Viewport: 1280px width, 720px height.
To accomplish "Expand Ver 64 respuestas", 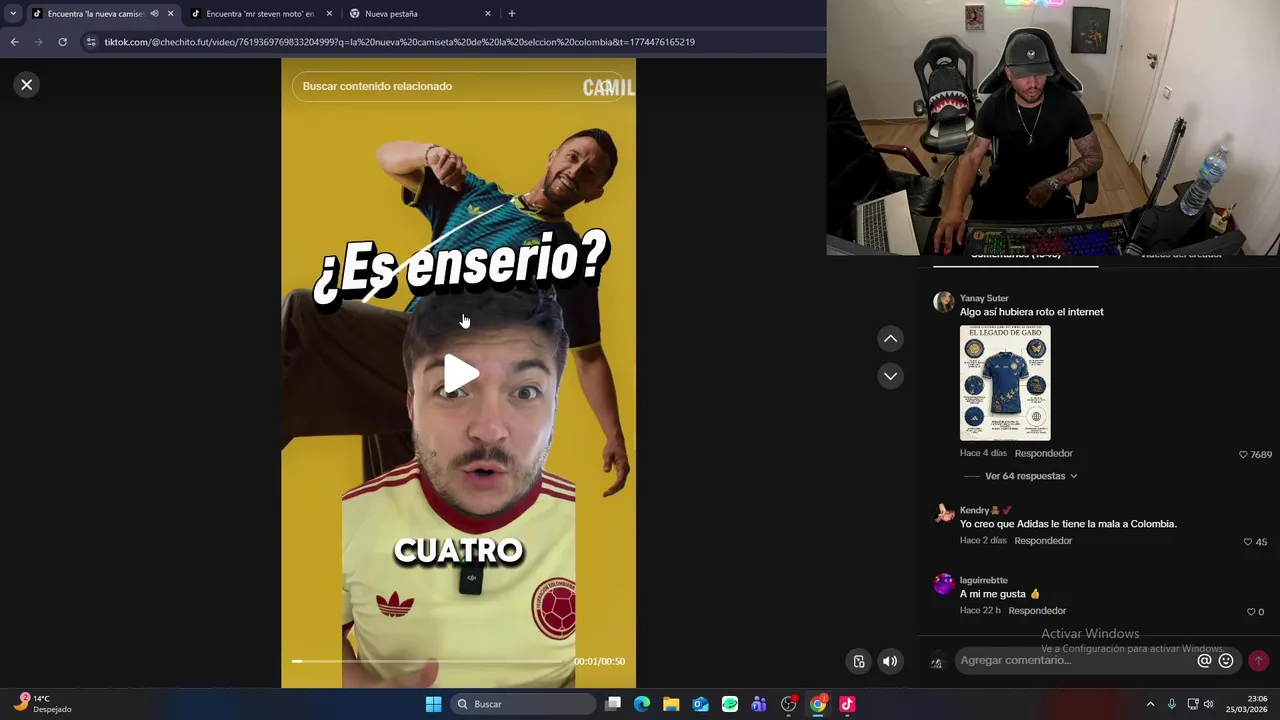I will coord(1030,476).
